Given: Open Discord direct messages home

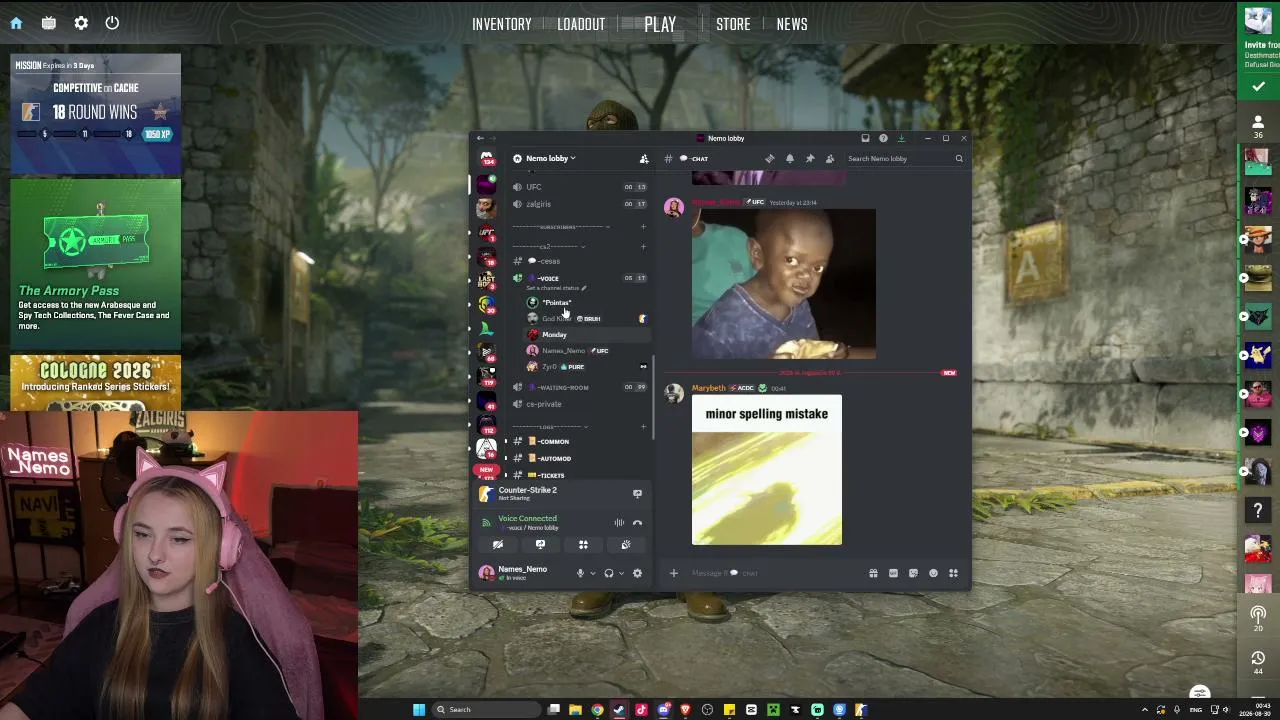Looking at the screenshot, I should click(486, 158).
